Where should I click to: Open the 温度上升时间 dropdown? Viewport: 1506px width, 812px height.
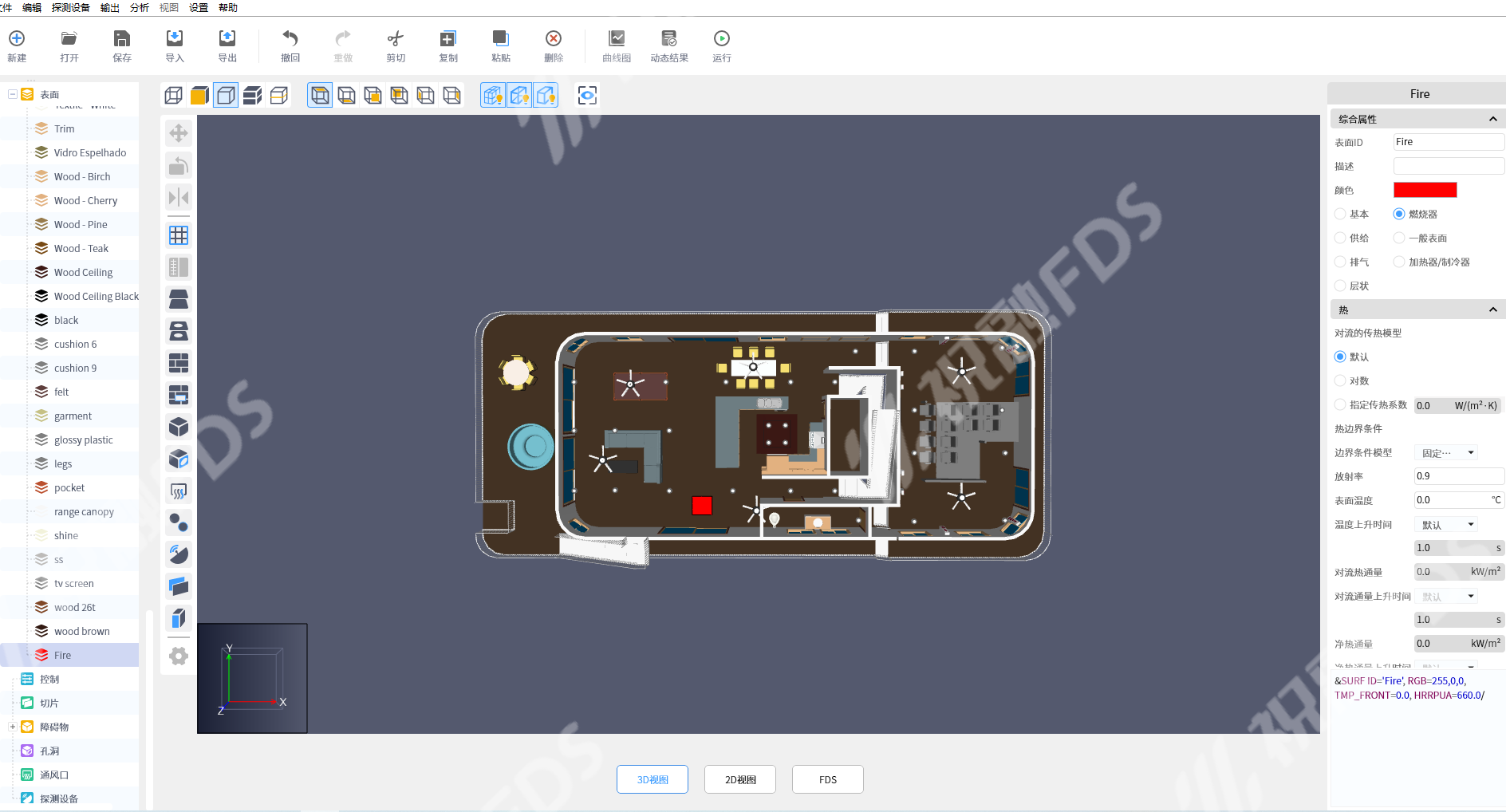click(1447, 524)
